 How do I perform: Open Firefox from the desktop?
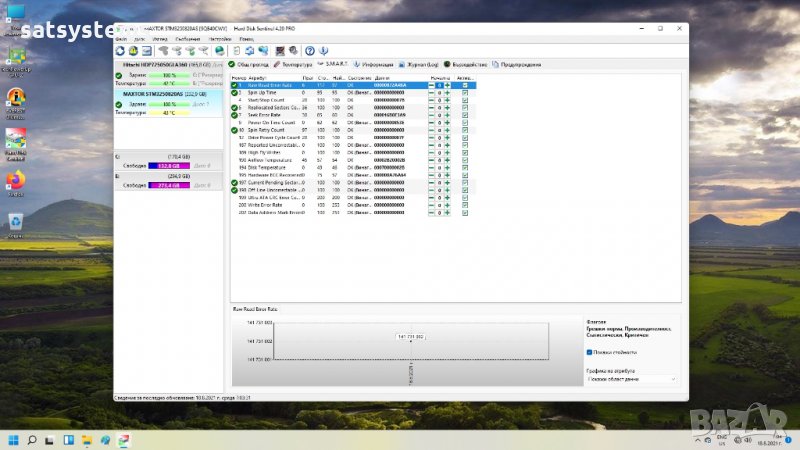[x=16, y=180]
